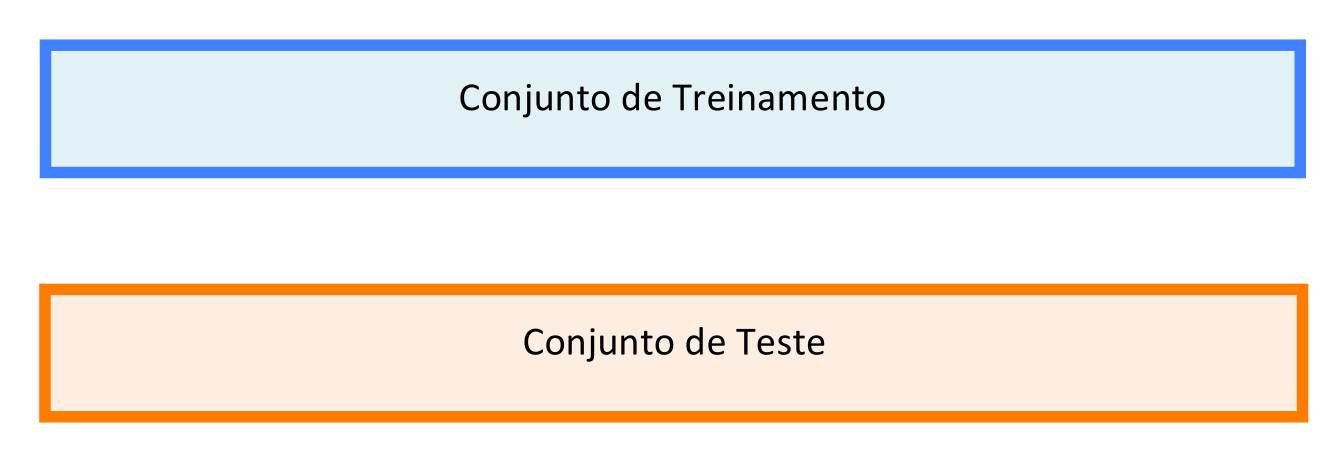Click the blue box's top border
This screenshot has height=456, width=1343.
672,45
